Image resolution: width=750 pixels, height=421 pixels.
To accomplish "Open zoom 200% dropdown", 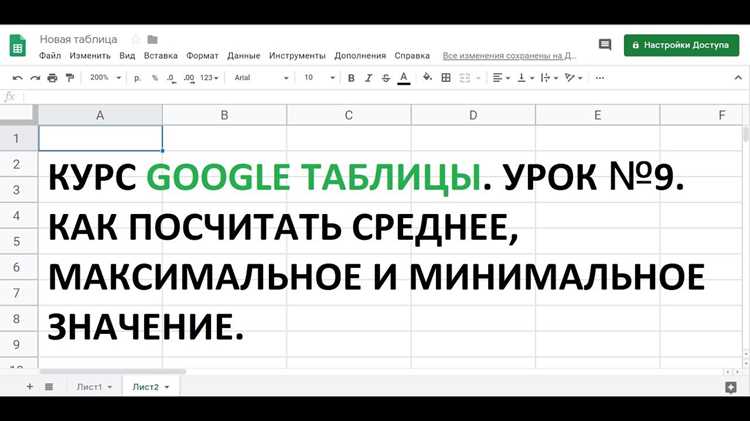I will click(x=105, y=78).
